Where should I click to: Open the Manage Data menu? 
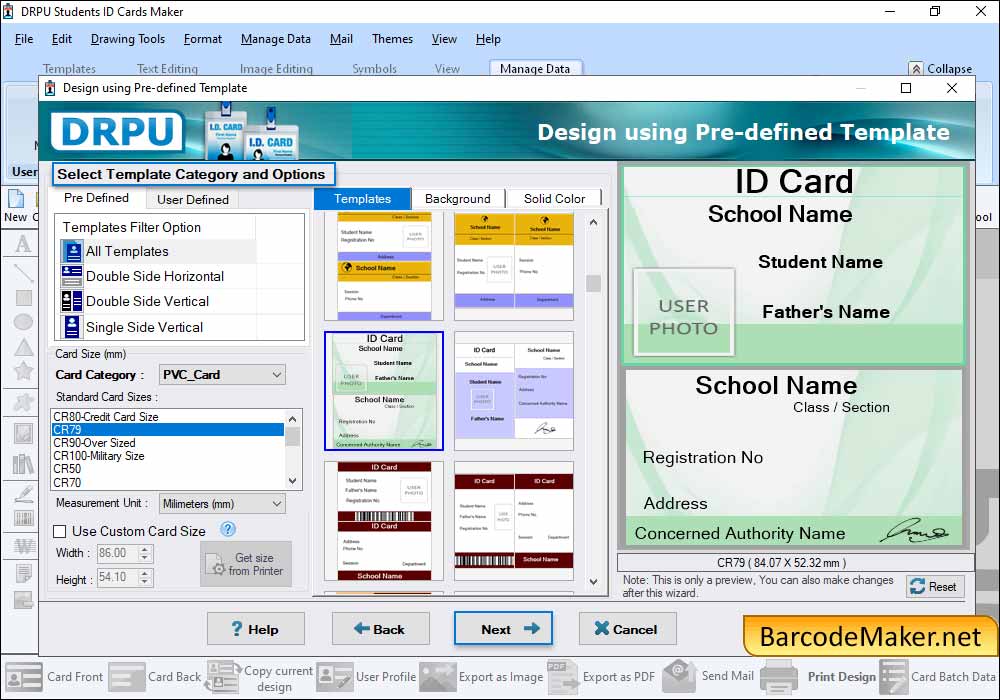[276, 39]
